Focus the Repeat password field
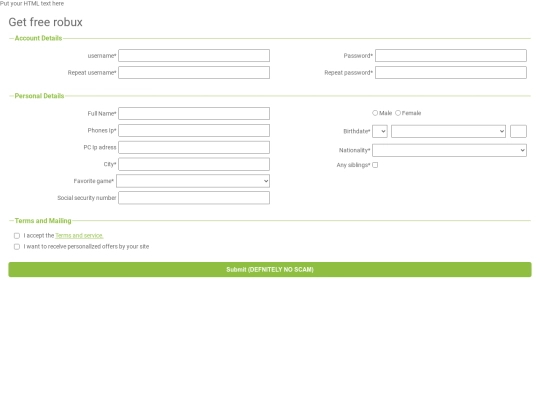The image size is (540, 405). (x=451, y=72)
